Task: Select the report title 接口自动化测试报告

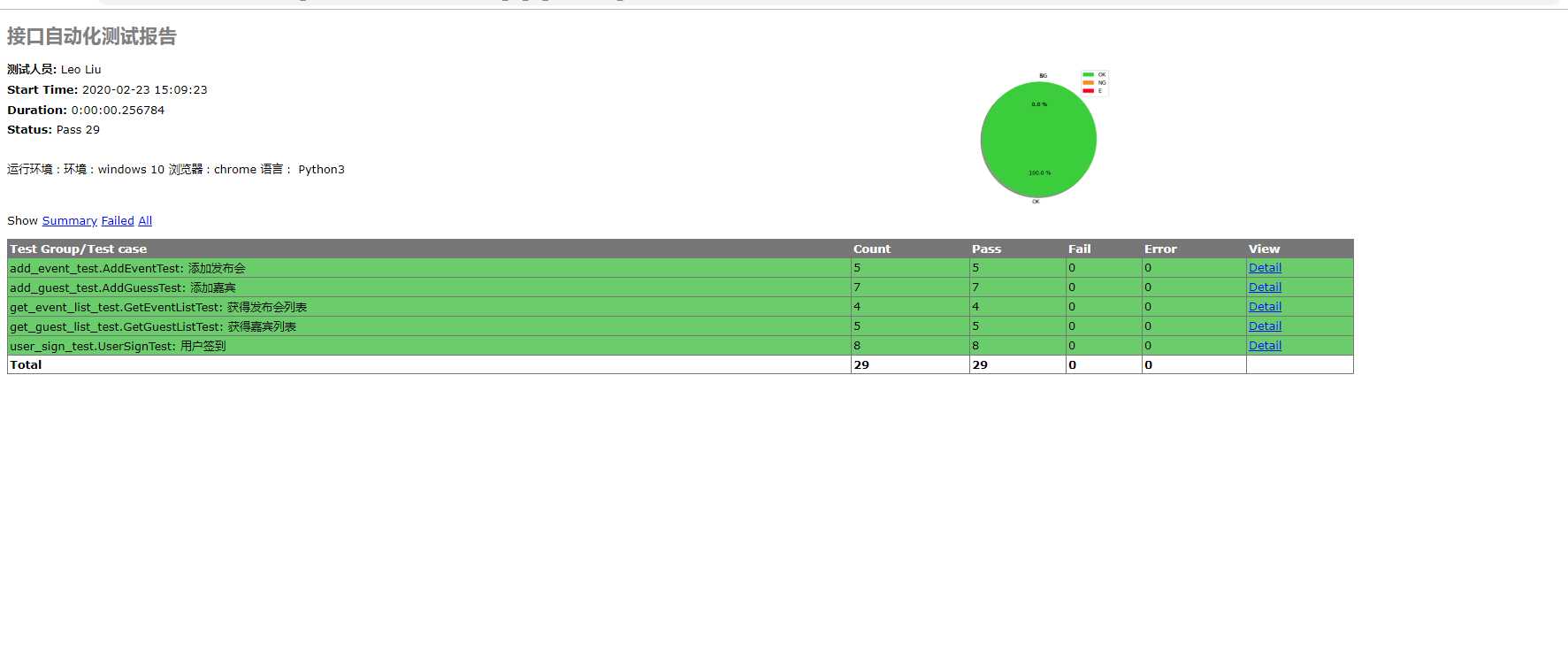Action: point(92,36)
